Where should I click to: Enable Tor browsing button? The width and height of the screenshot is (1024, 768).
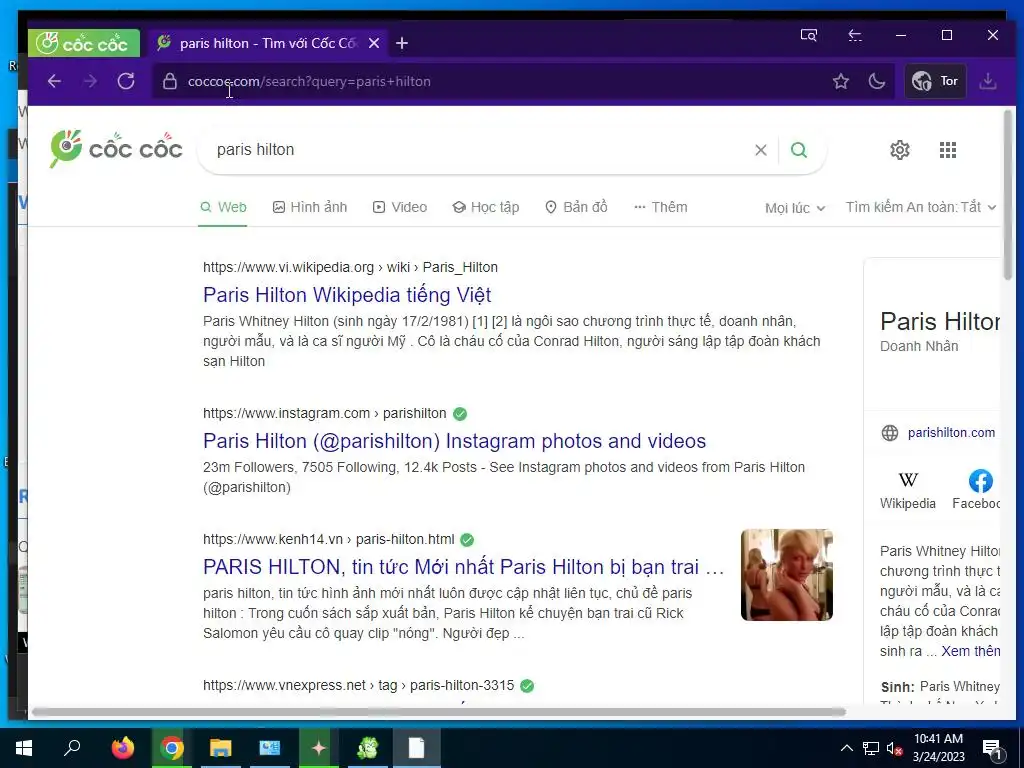point(935,81)
